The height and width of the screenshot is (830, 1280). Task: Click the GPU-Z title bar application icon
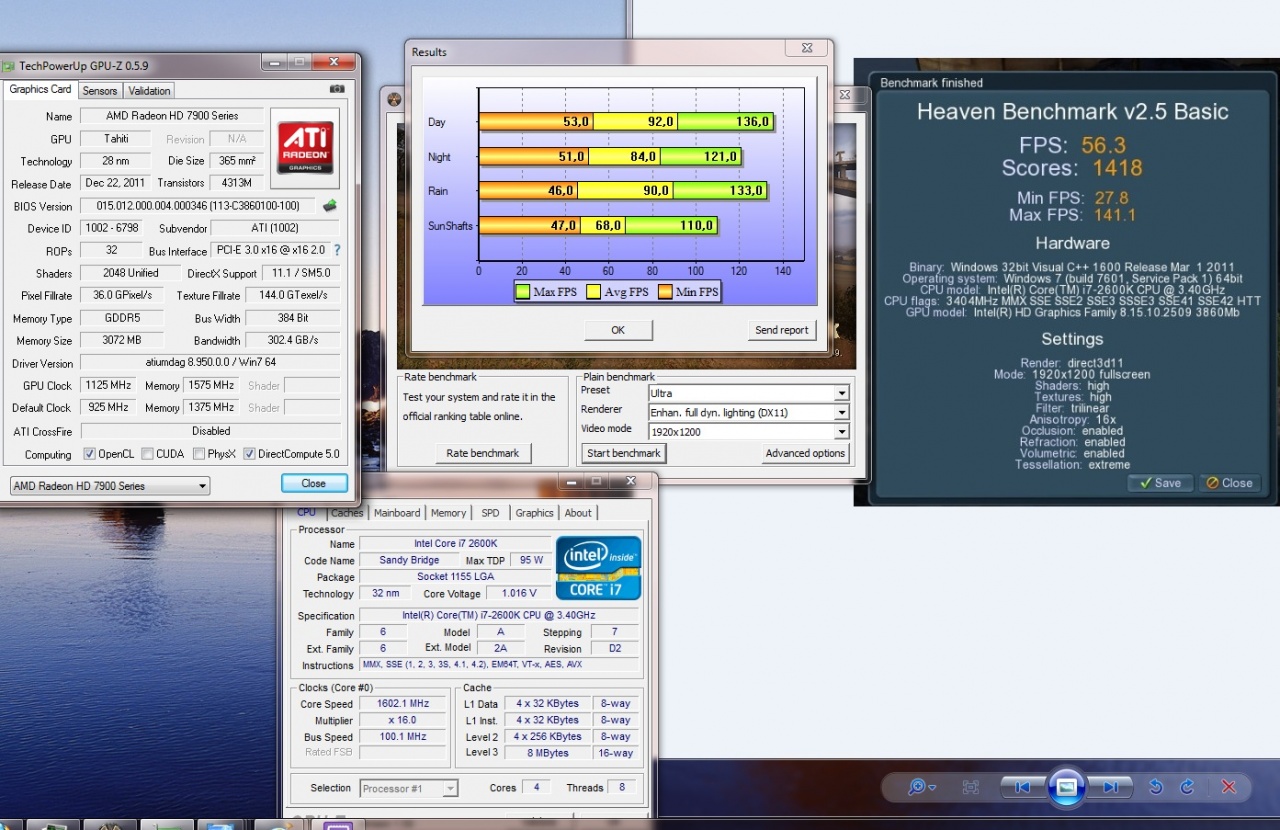[x=8, y=66]
